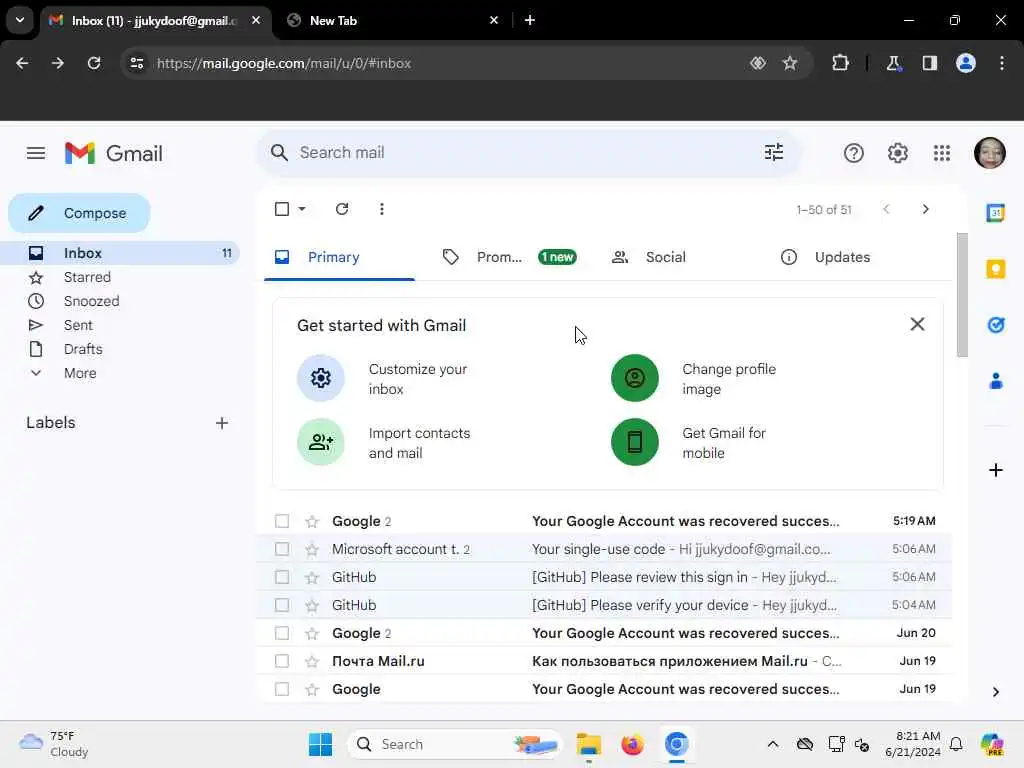Star the GitHub sign in review email
Screen dimensions: 1024x768
(x=312, y=578)
